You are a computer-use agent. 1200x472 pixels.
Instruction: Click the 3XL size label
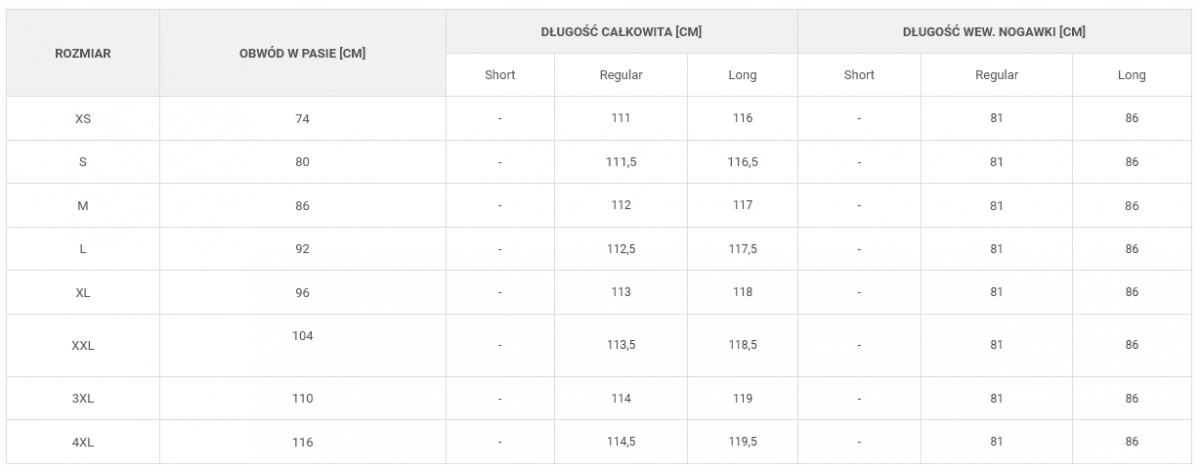click(82, 398)
